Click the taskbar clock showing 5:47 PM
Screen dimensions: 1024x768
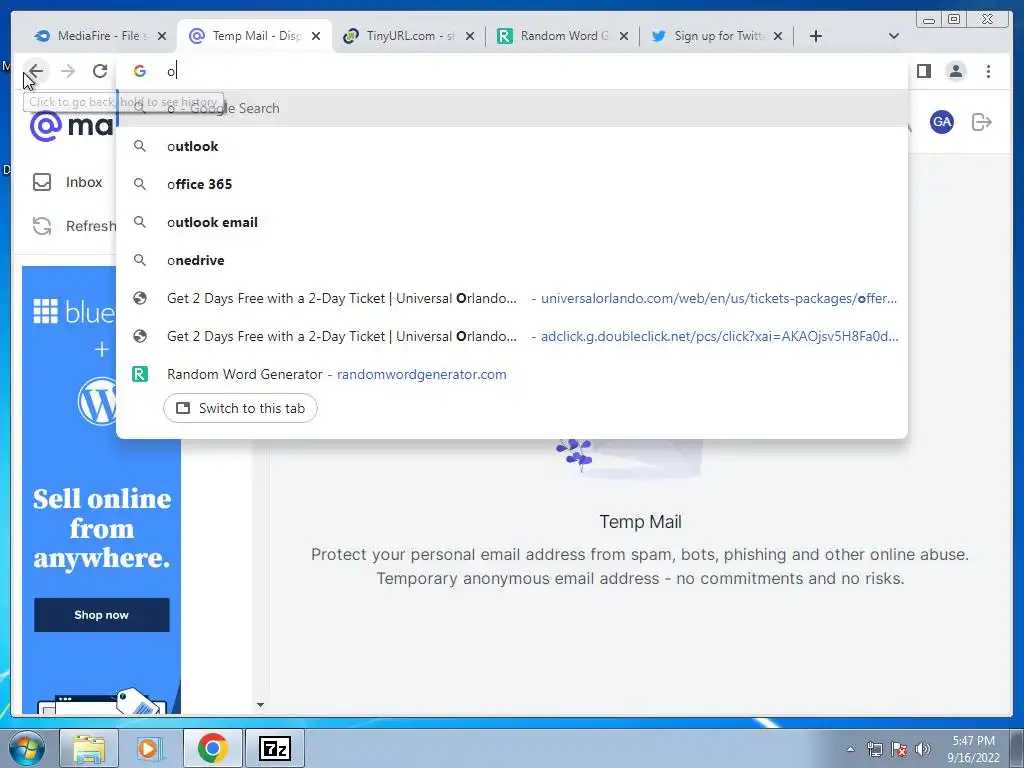(973, 749)
